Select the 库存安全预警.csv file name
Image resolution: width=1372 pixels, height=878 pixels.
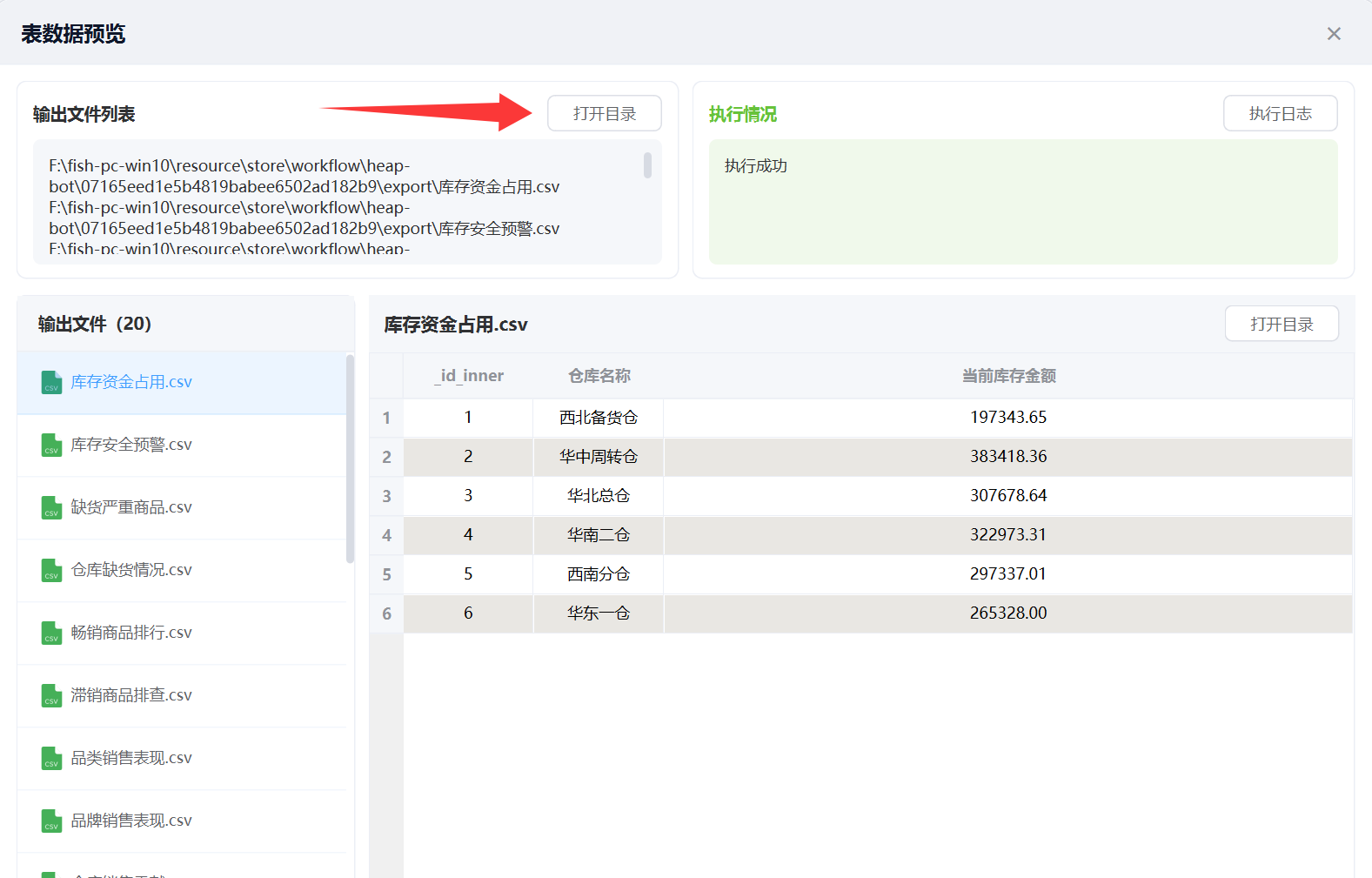pos(131,445)
